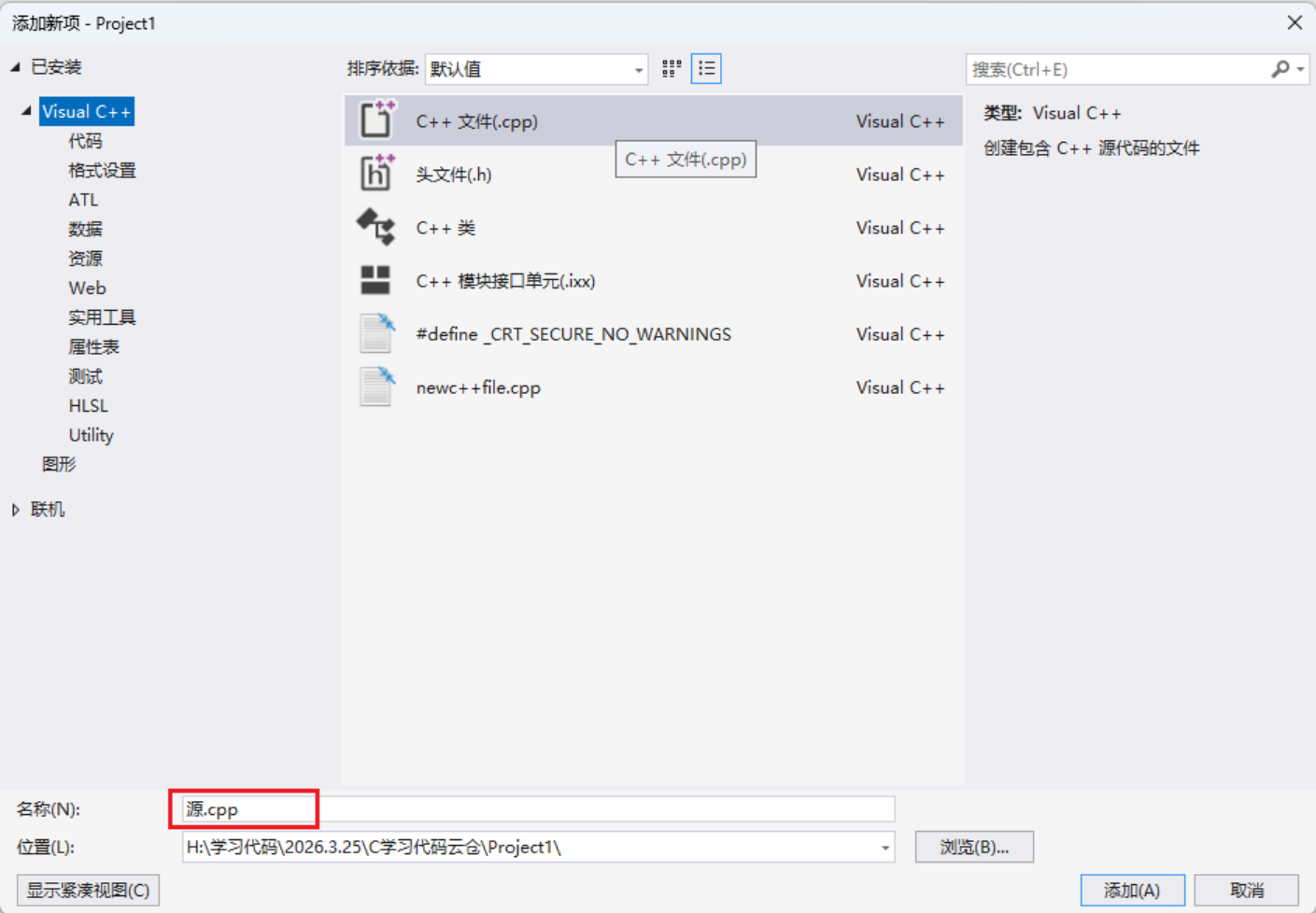Select the 资源 category
The image size is (1316, 913).
[x=85, y=259]
